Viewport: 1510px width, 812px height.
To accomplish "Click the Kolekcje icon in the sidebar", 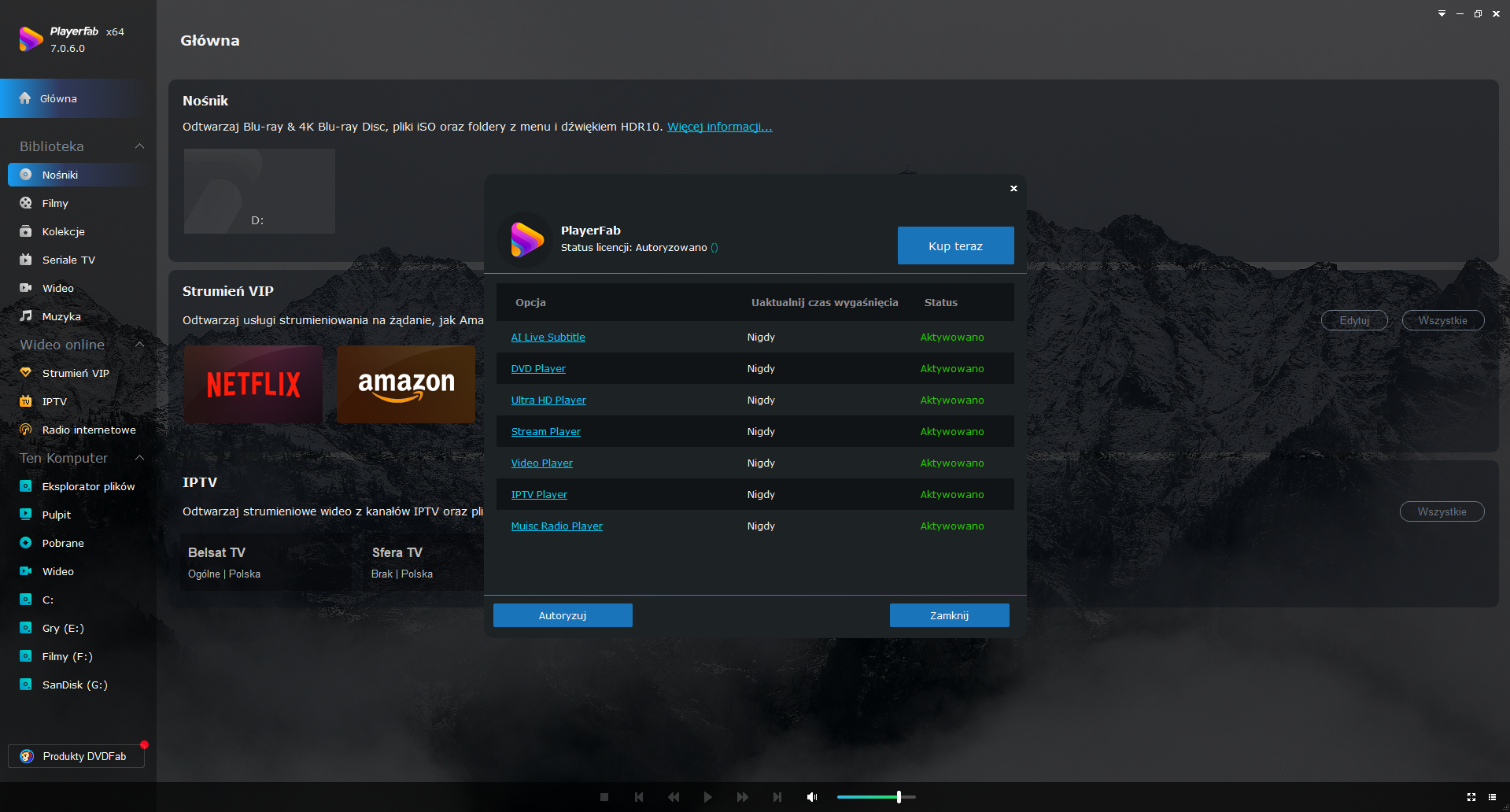I will (x=26, y=231).
